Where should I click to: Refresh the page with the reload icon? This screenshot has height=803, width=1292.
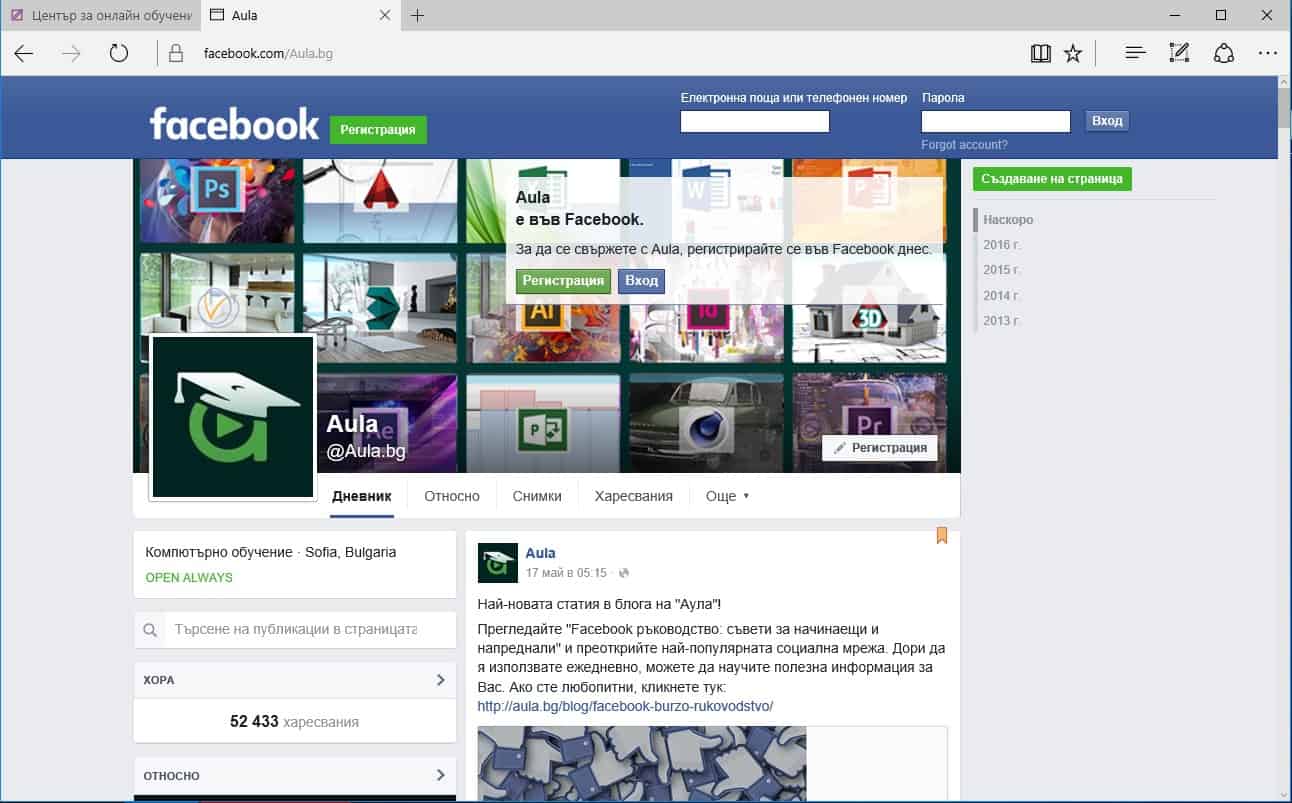coord(119,54)
